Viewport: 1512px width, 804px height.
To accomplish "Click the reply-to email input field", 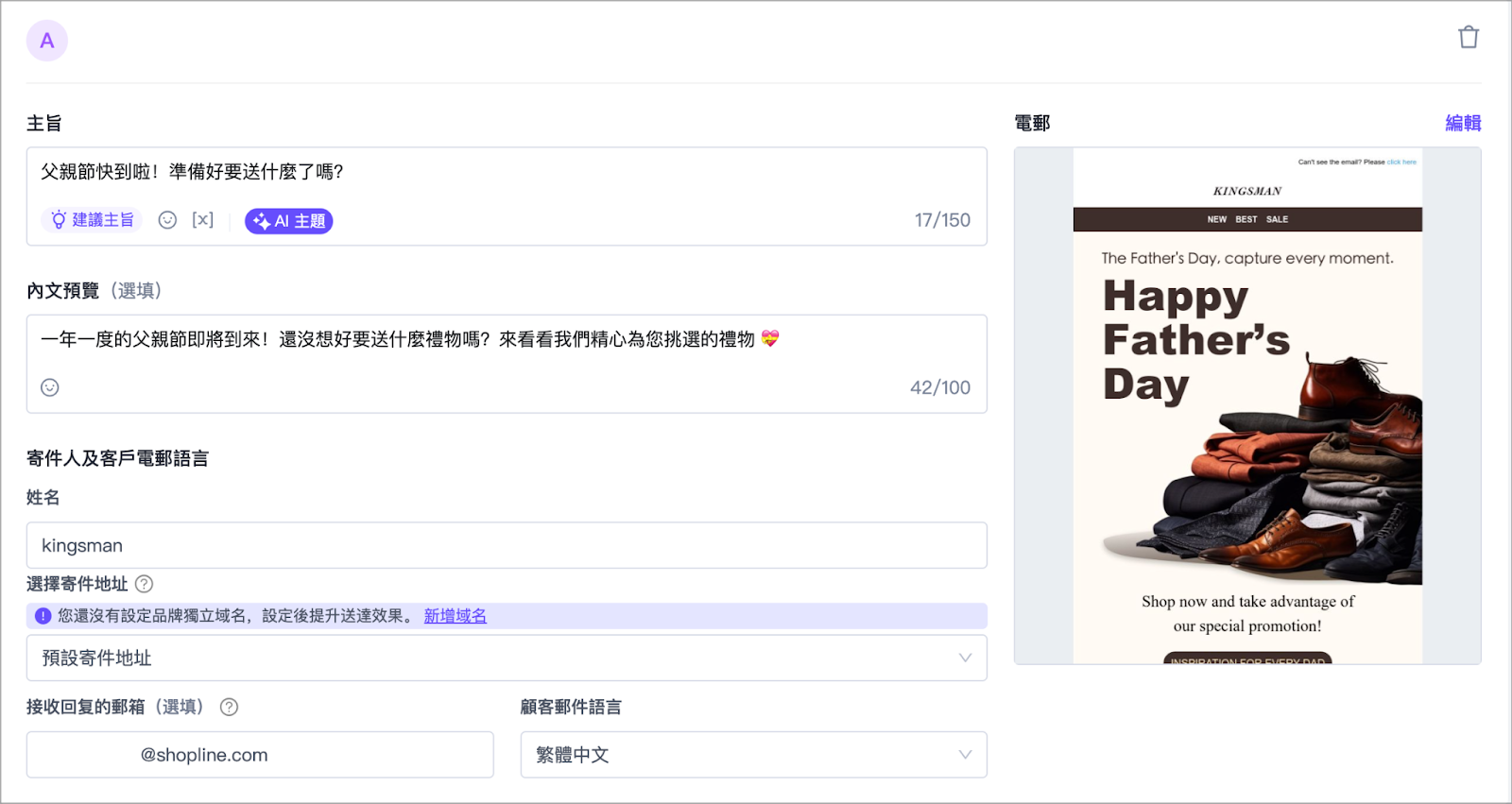I will click(260, 755).
